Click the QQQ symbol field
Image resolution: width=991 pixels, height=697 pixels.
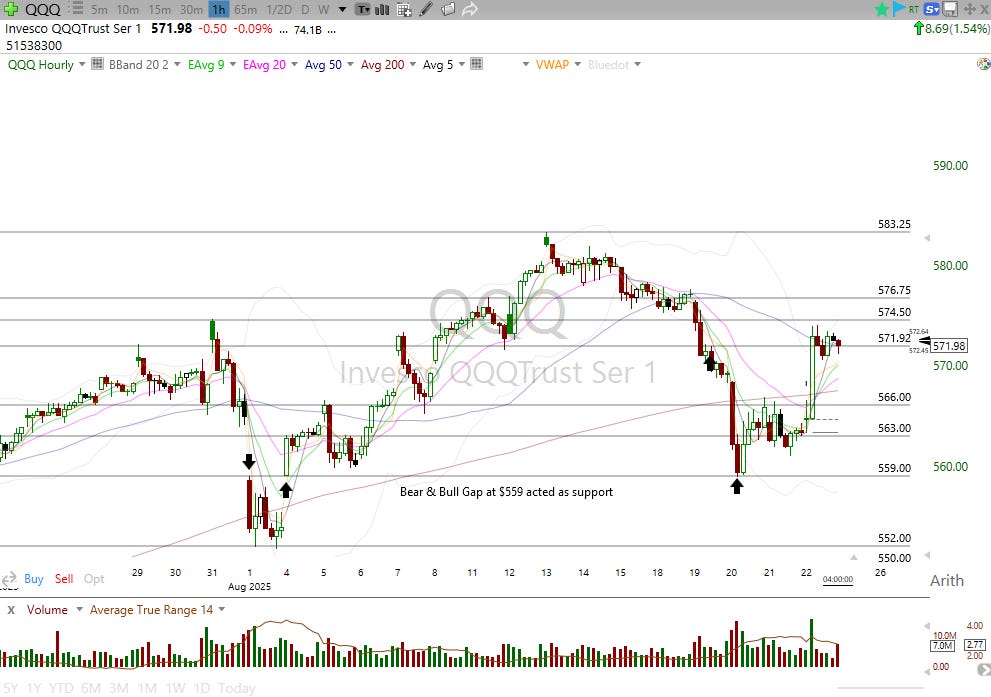click(43, 9)
